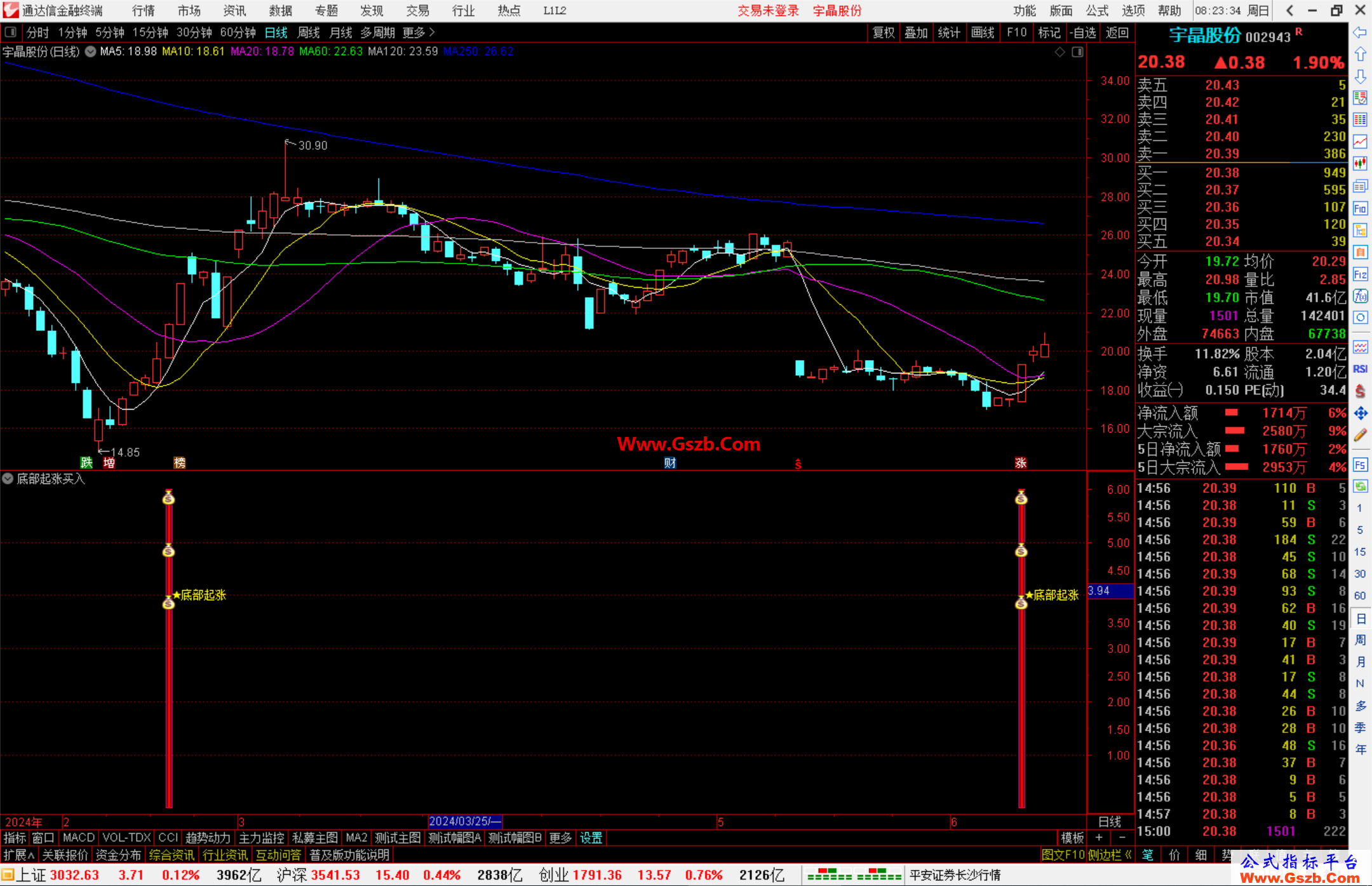The height and width of the screenshot is (886, 1372).
Task: Expand the 扩展 panel arrow
Action: point(19,856)
